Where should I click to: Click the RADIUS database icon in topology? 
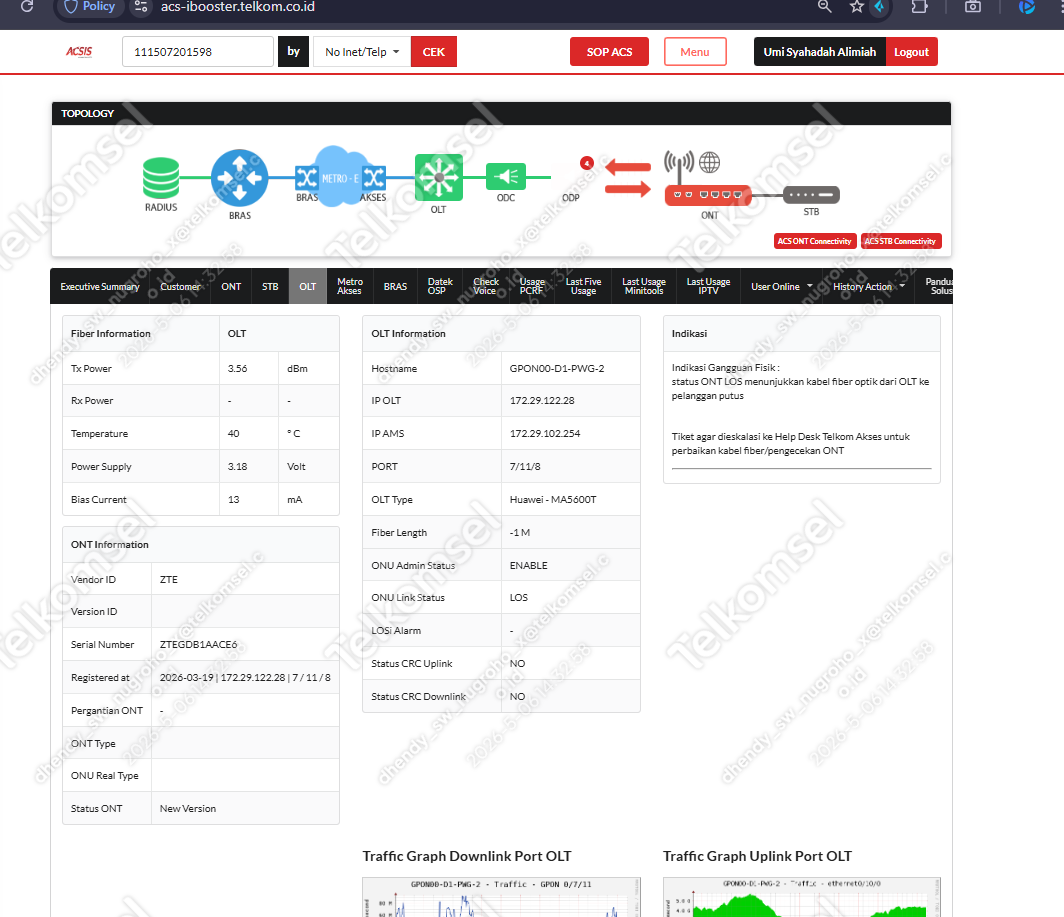161,178
